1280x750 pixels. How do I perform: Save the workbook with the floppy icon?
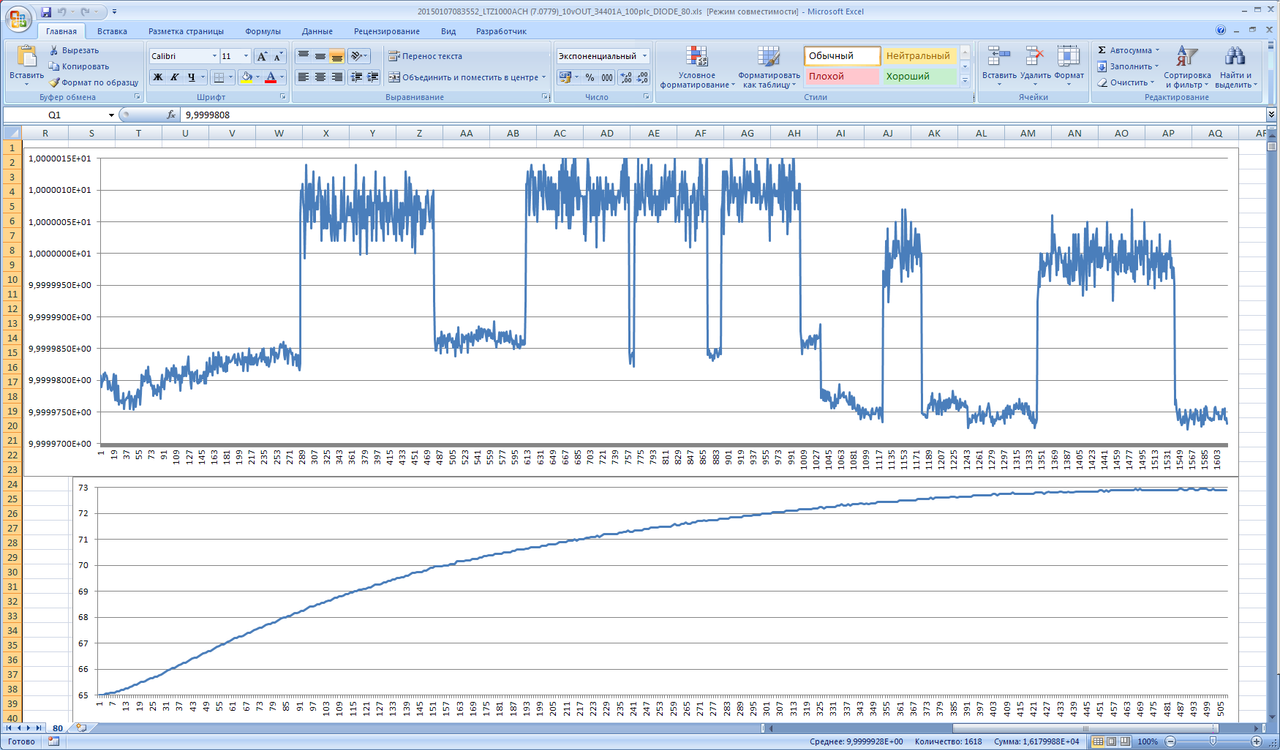coord(47,11)
